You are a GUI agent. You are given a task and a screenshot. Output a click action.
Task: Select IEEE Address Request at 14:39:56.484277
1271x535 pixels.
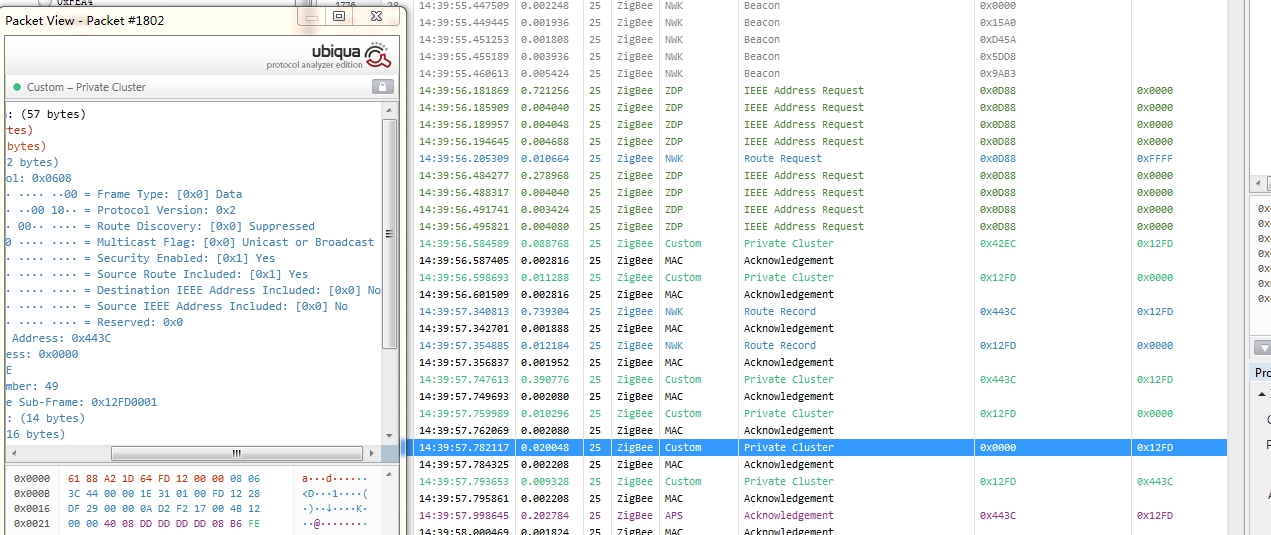point(821,175)
